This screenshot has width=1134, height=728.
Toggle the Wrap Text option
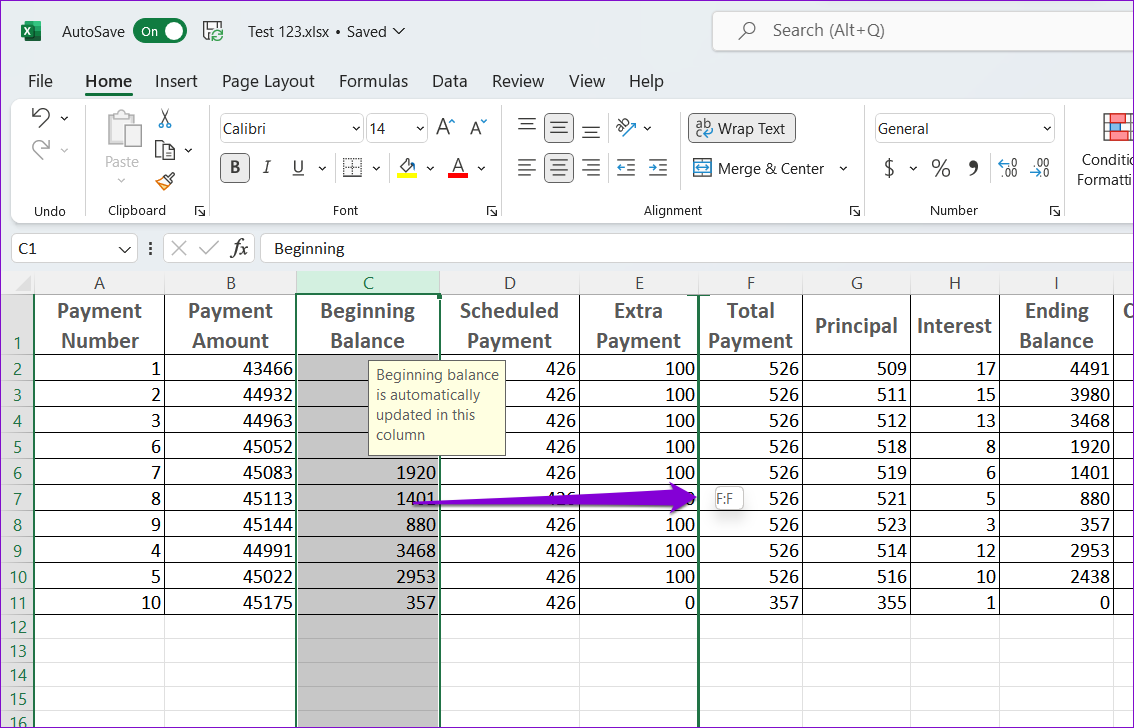click(x=742, y=128)
